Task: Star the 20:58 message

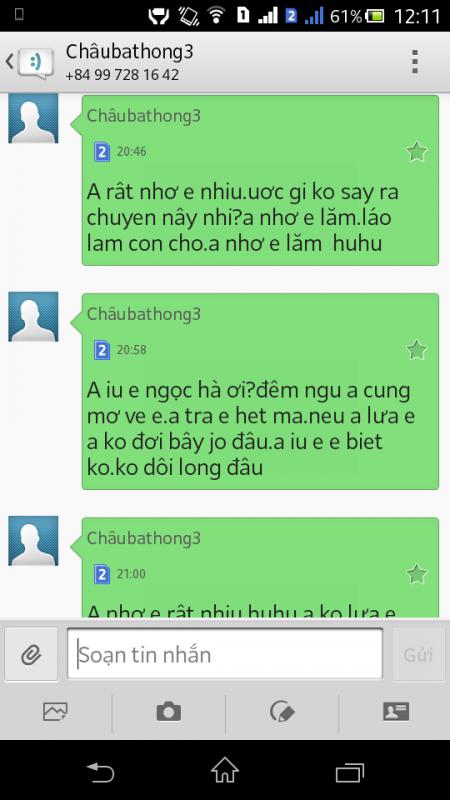Action: [x=417, y=350]
